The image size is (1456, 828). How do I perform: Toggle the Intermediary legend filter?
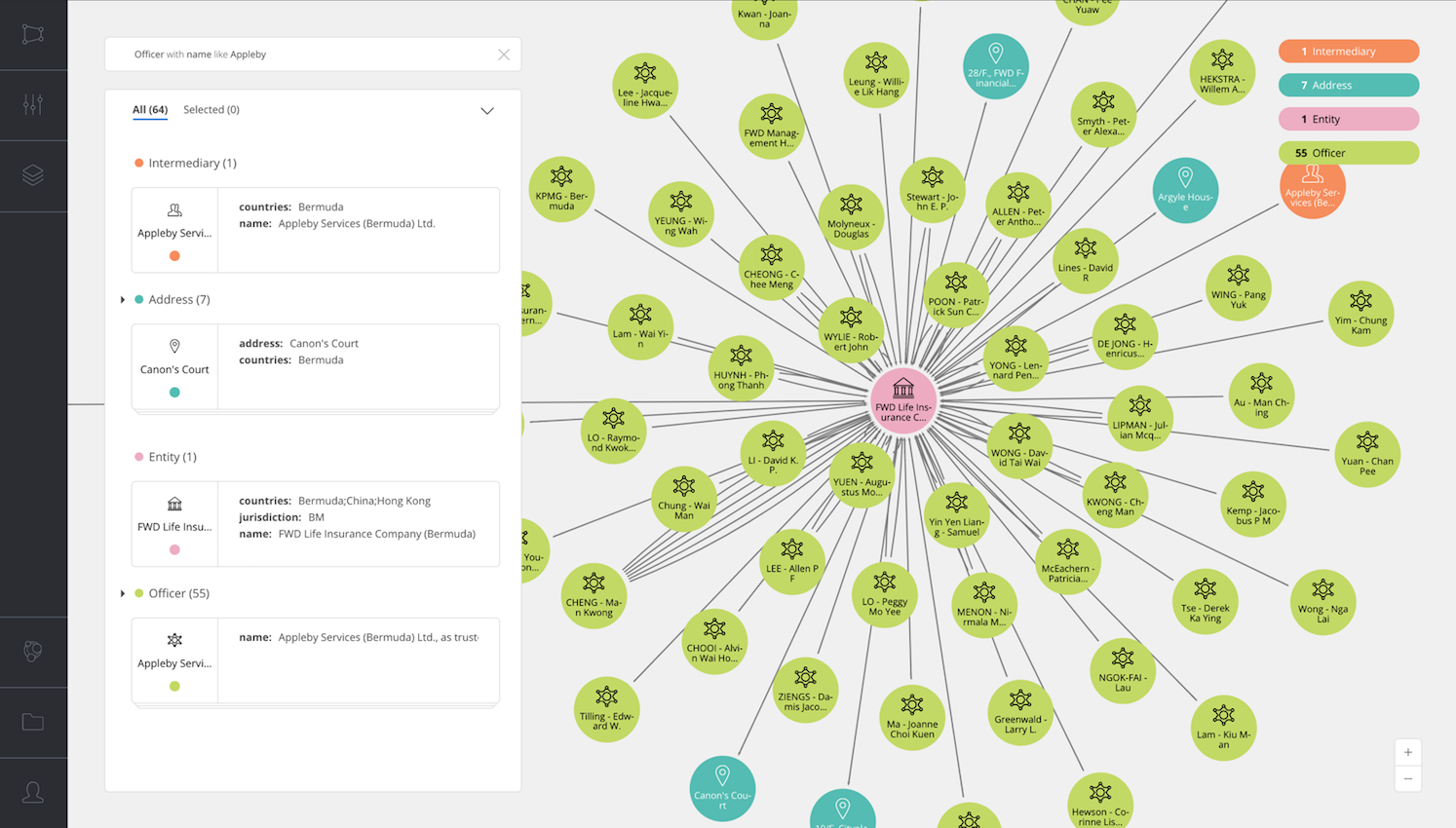(x=1349, y=52)
